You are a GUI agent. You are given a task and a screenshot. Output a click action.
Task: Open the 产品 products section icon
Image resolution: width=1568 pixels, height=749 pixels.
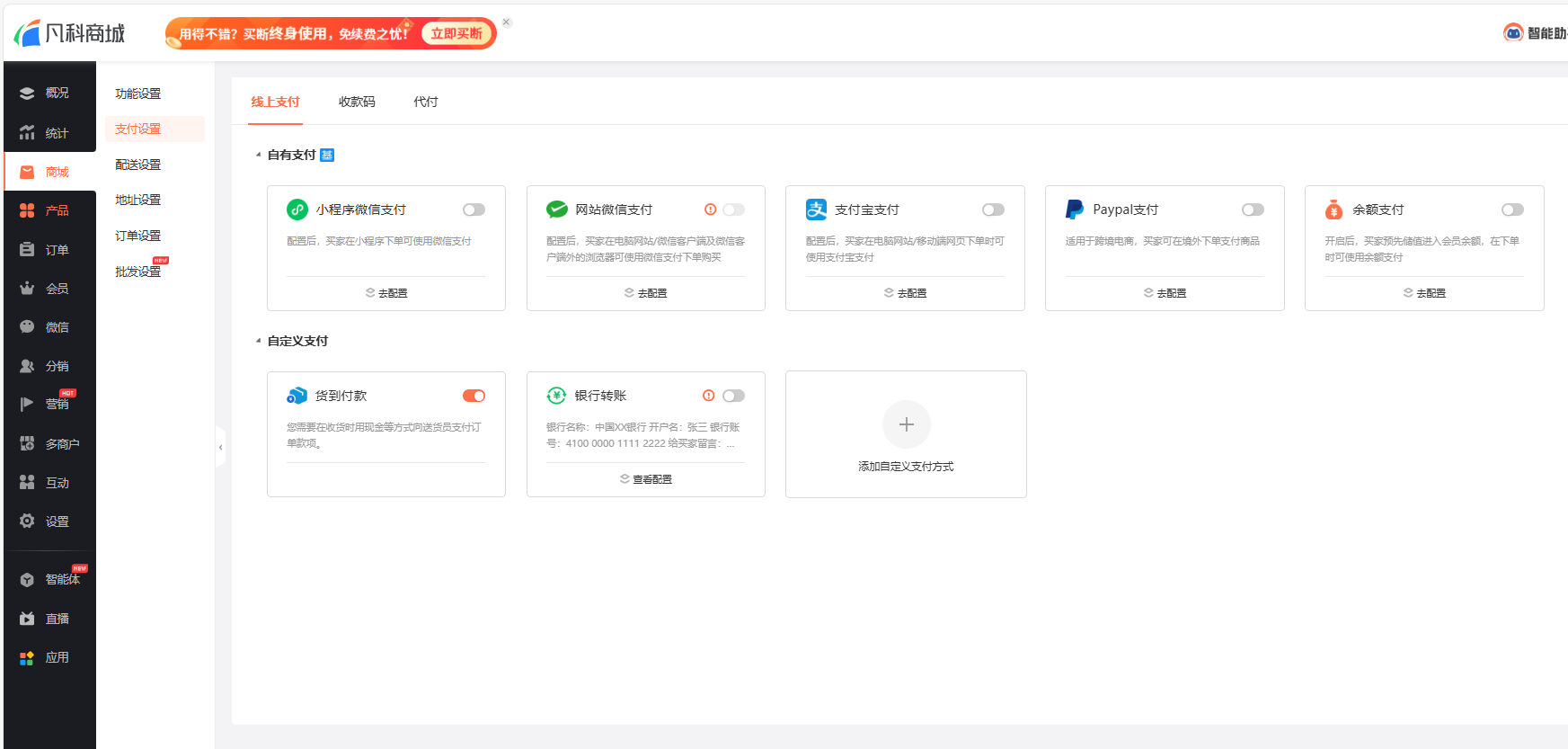(x=27, y=210)
